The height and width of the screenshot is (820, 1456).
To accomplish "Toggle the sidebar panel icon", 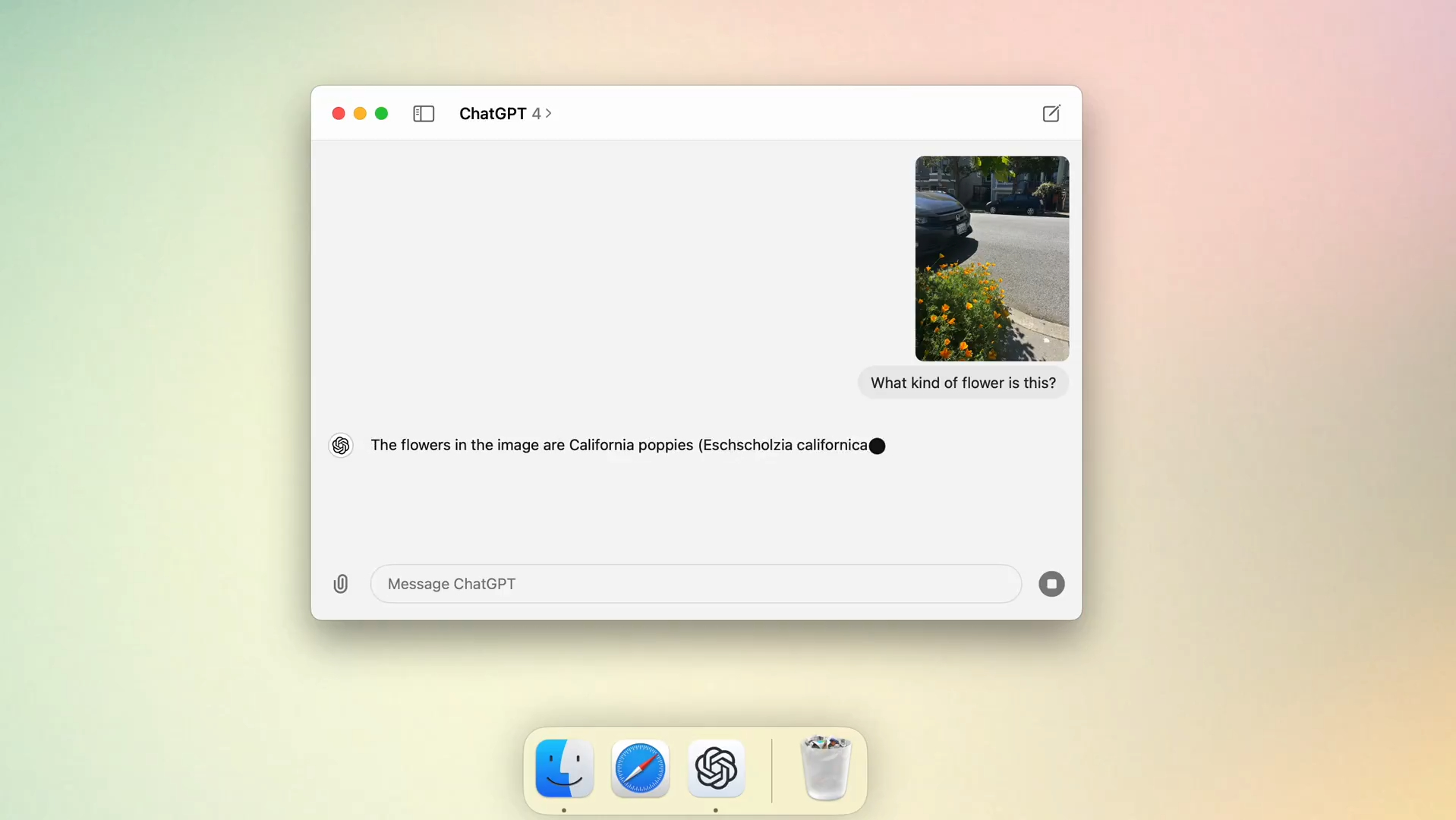I will tap(424, 114).
